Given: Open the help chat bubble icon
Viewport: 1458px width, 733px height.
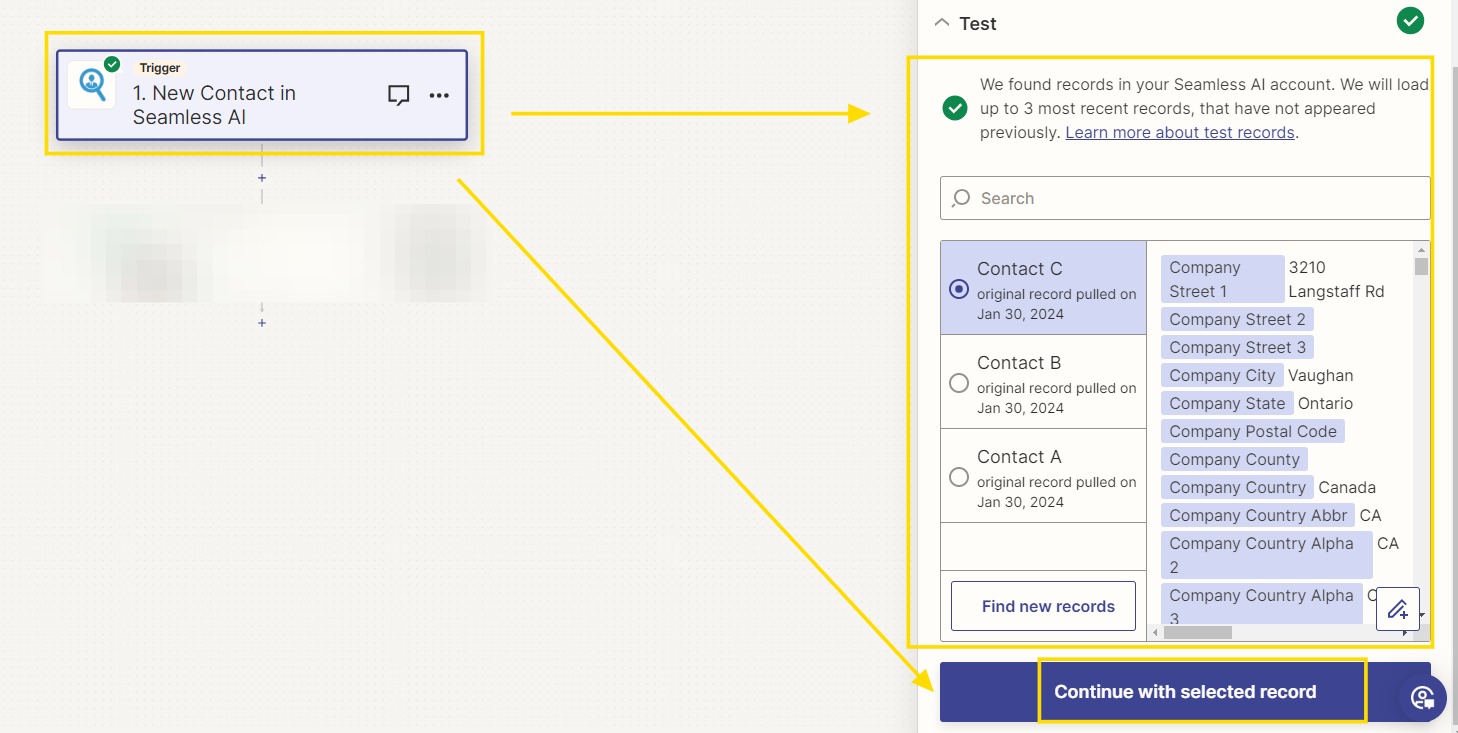Looking at the screenshot, I should 1422,698.
